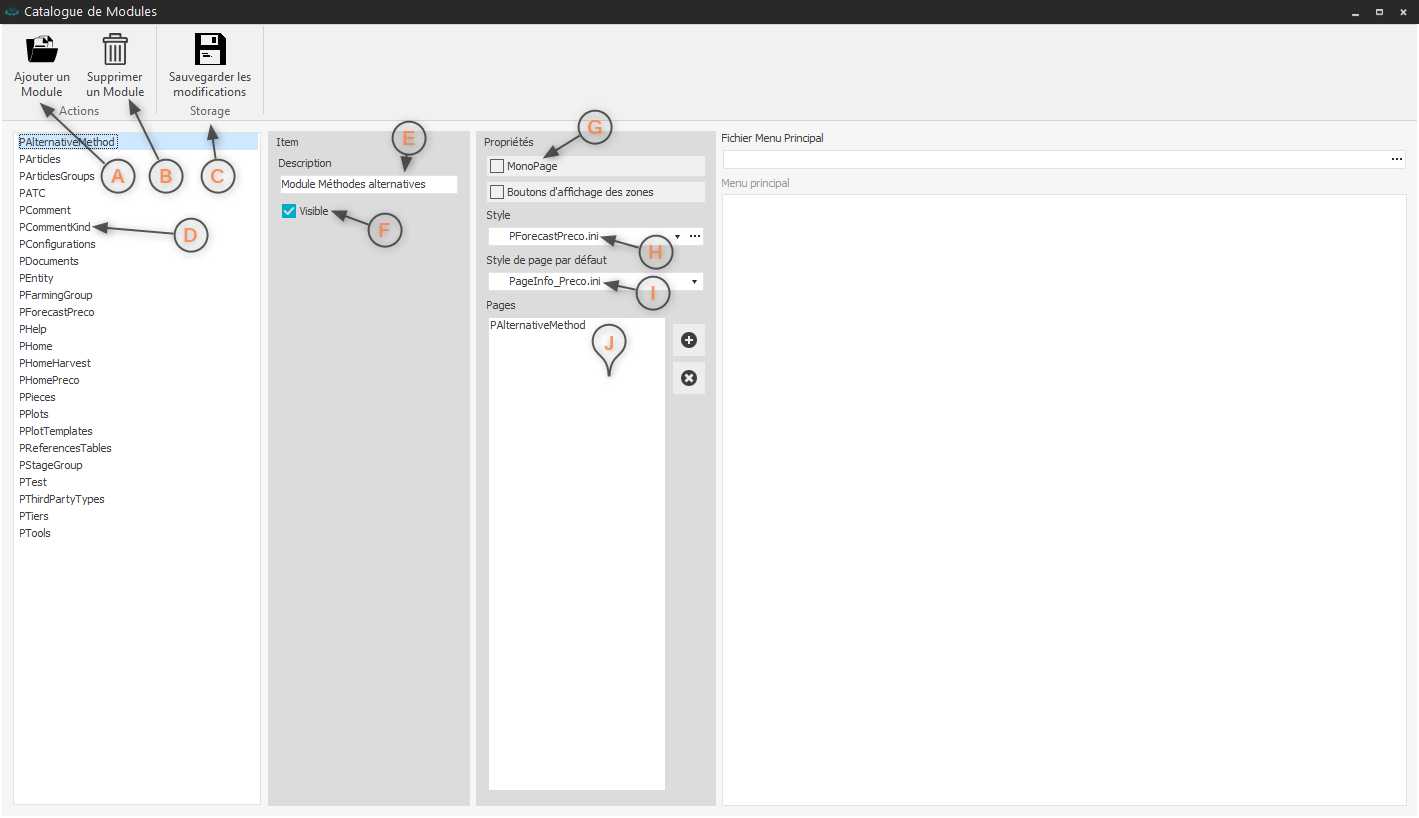Uncheck the Visible checkbox
The width and height of the screenshot is (1419, 818).
(289, 211)
